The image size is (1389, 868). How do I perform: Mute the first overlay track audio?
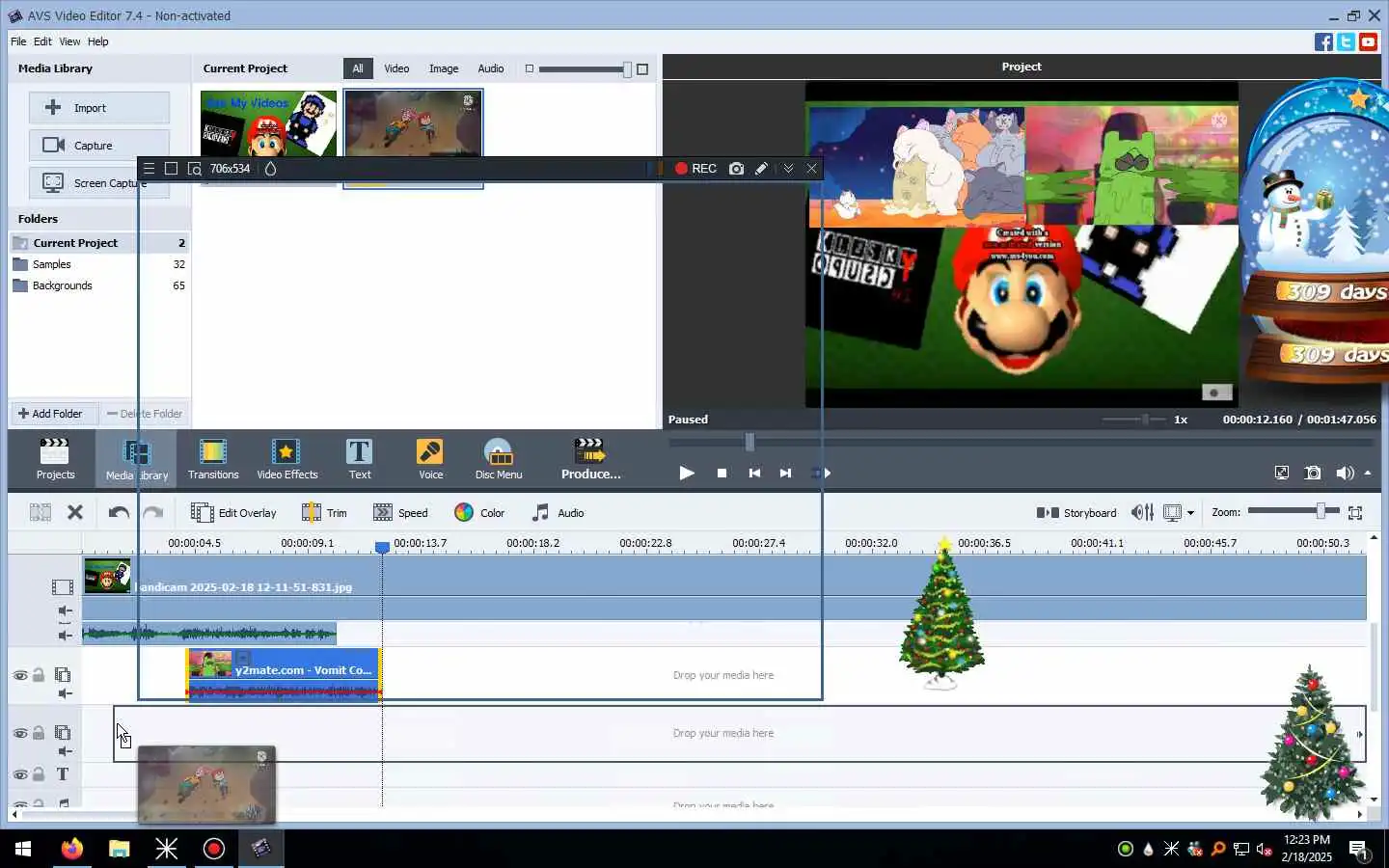tap(65, 693)
